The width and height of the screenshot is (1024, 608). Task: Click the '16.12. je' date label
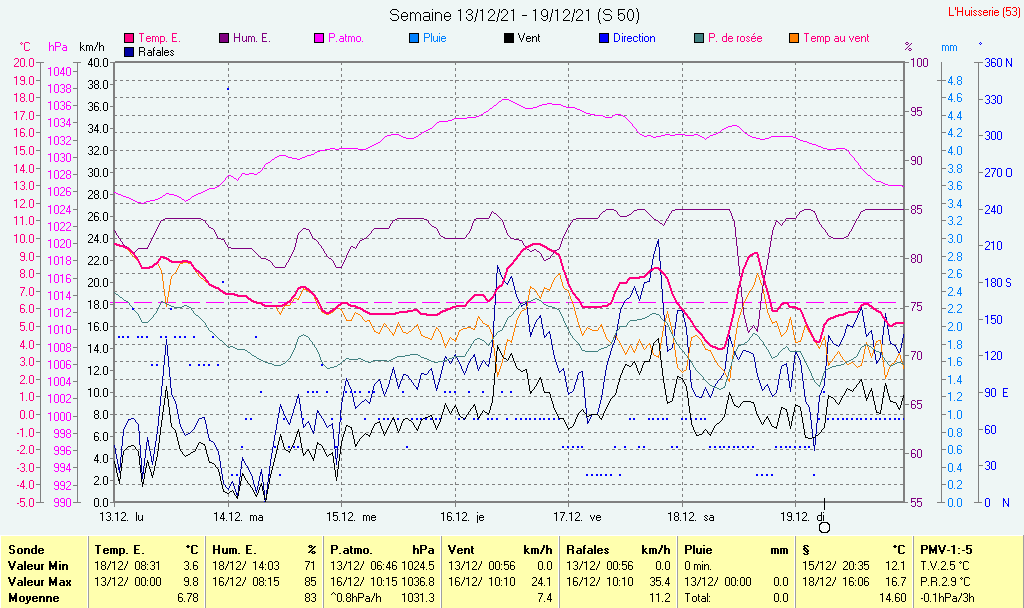[x=462, y=517]
